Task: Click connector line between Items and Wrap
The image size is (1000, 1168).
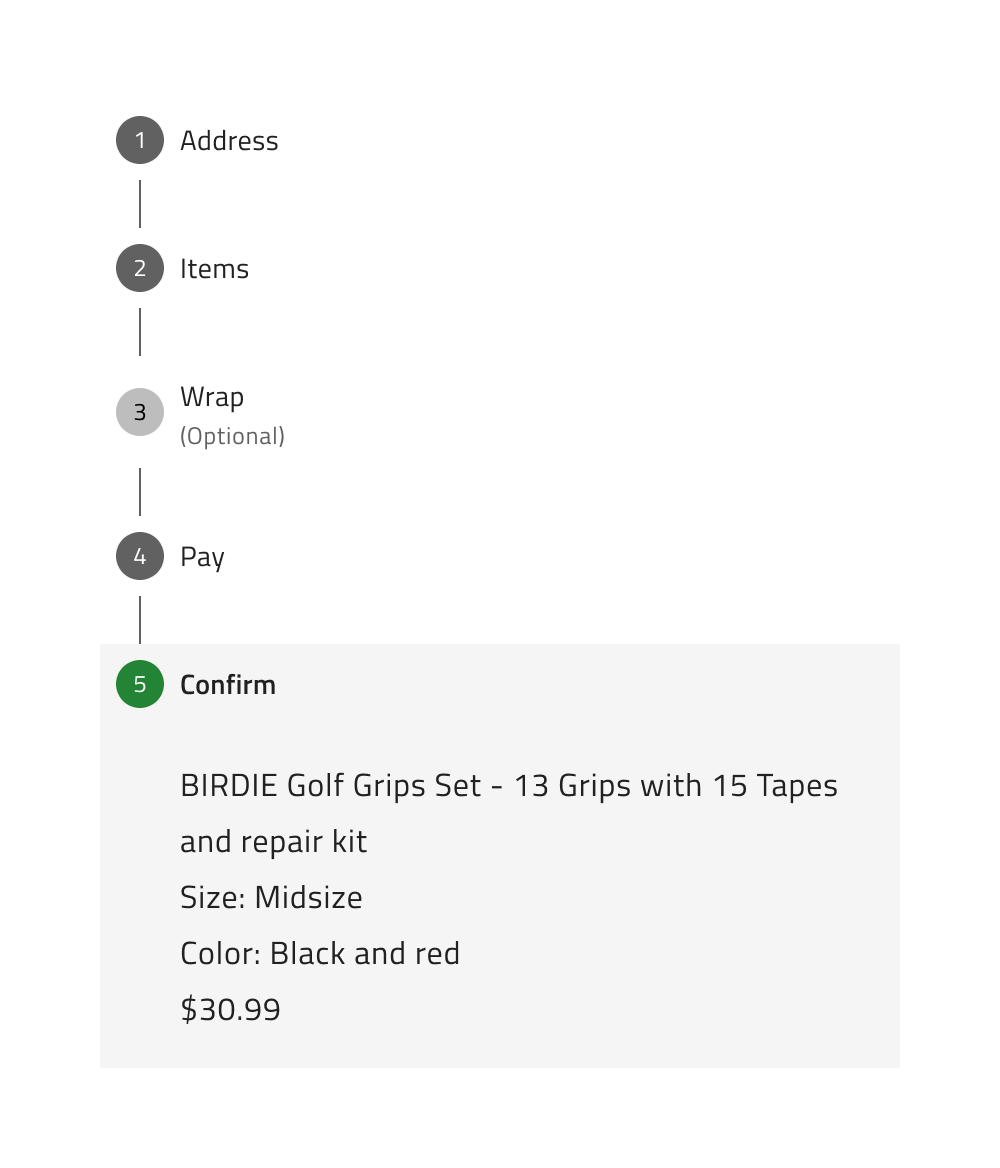Action: 140,332
